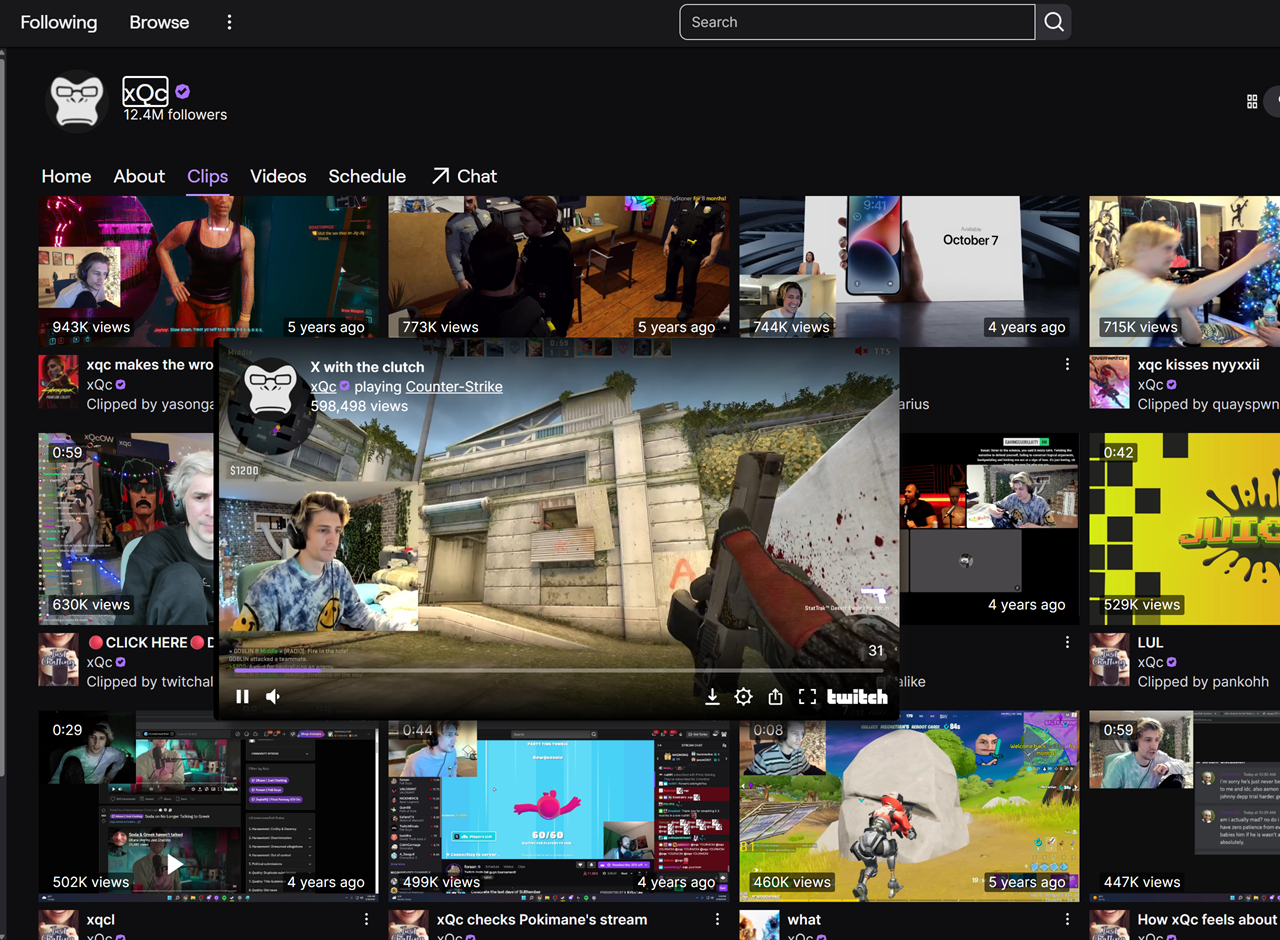Click Just Chatting icon beside xqcl clip
The width and height of the screenshot is (1280, 940).
click(x=58, y=925)
